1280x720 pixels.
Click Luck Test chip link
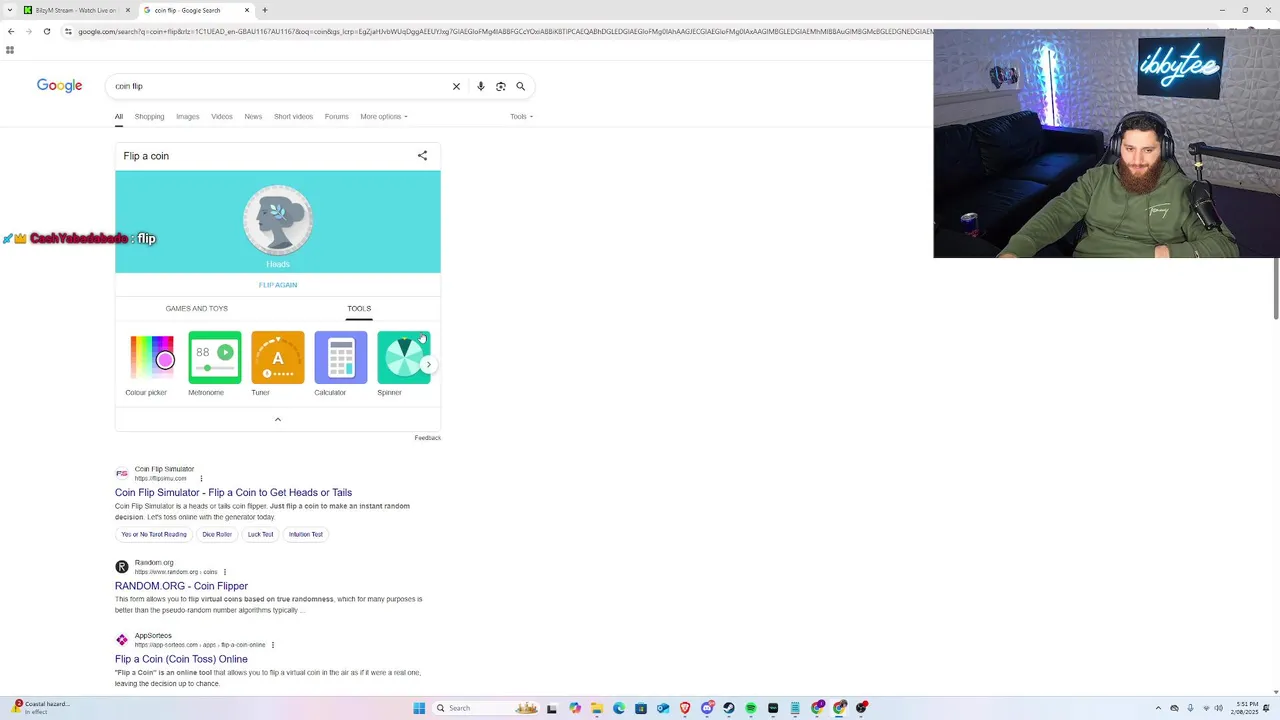click(x=260, y=534)
